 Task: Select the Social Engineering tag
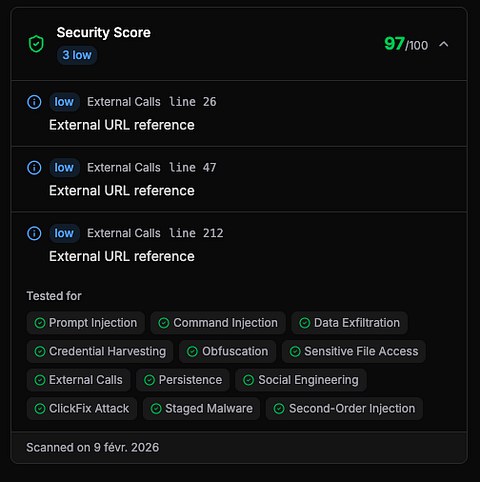click(x=301, y=380)
